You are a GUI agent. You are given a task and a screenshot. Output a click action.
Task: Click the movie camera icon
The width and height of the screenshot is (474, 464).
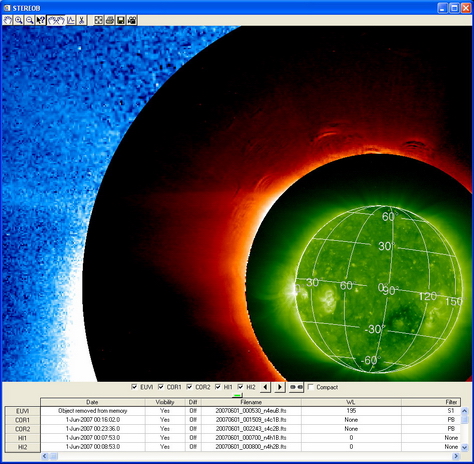coord(132,20)
